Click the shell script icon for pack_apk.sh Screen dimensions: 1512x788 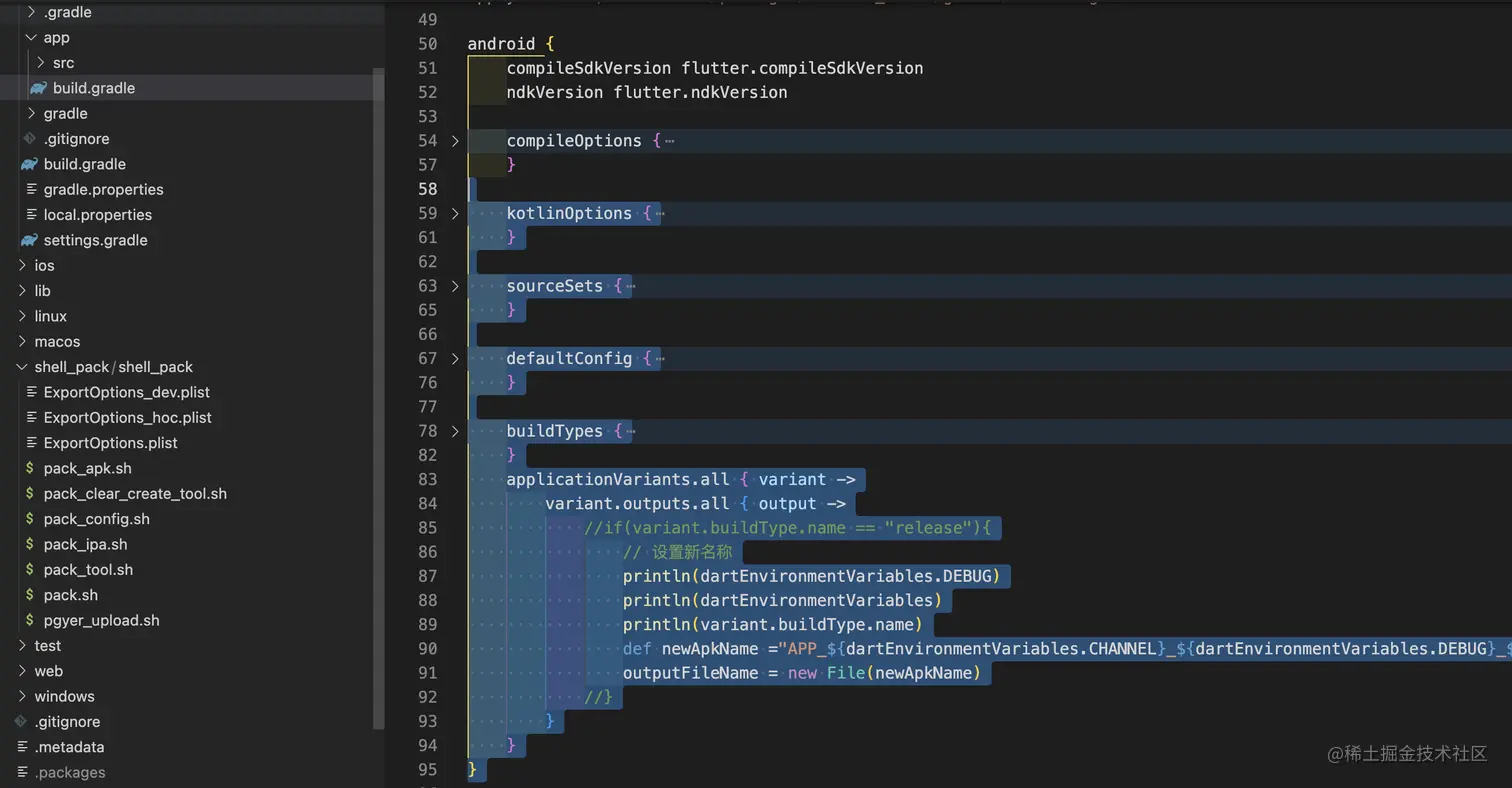point(30,468)
